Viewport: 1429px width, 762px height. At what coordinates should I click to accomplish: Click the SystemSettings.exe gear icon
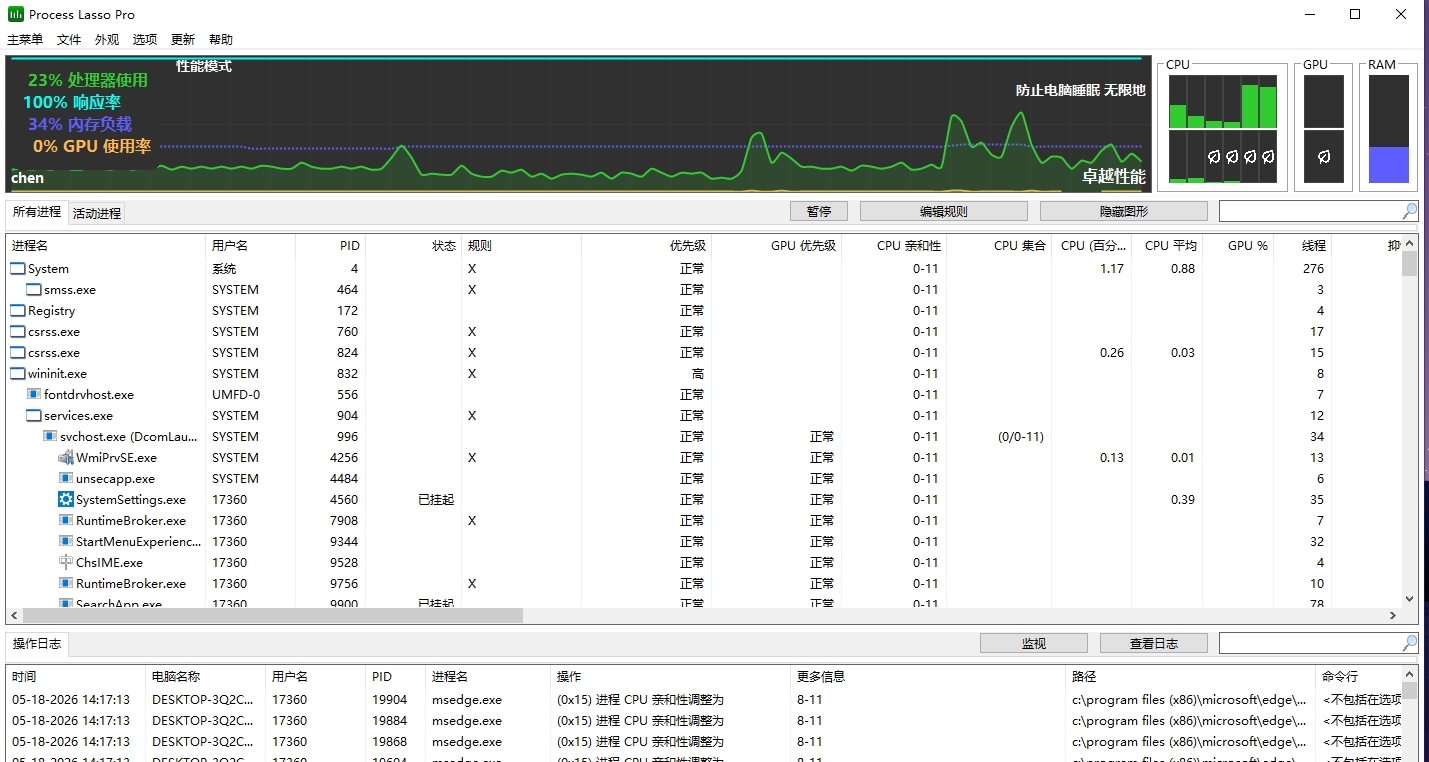pyautogui.click(x=65, y=500)
